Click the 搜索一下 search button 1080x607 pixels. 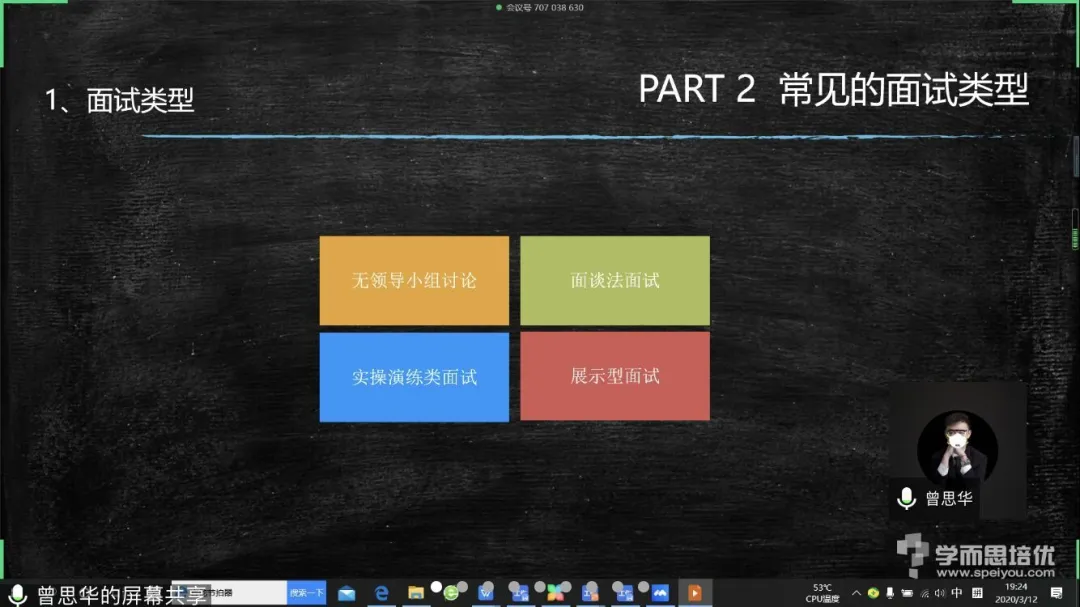point(306,593)
